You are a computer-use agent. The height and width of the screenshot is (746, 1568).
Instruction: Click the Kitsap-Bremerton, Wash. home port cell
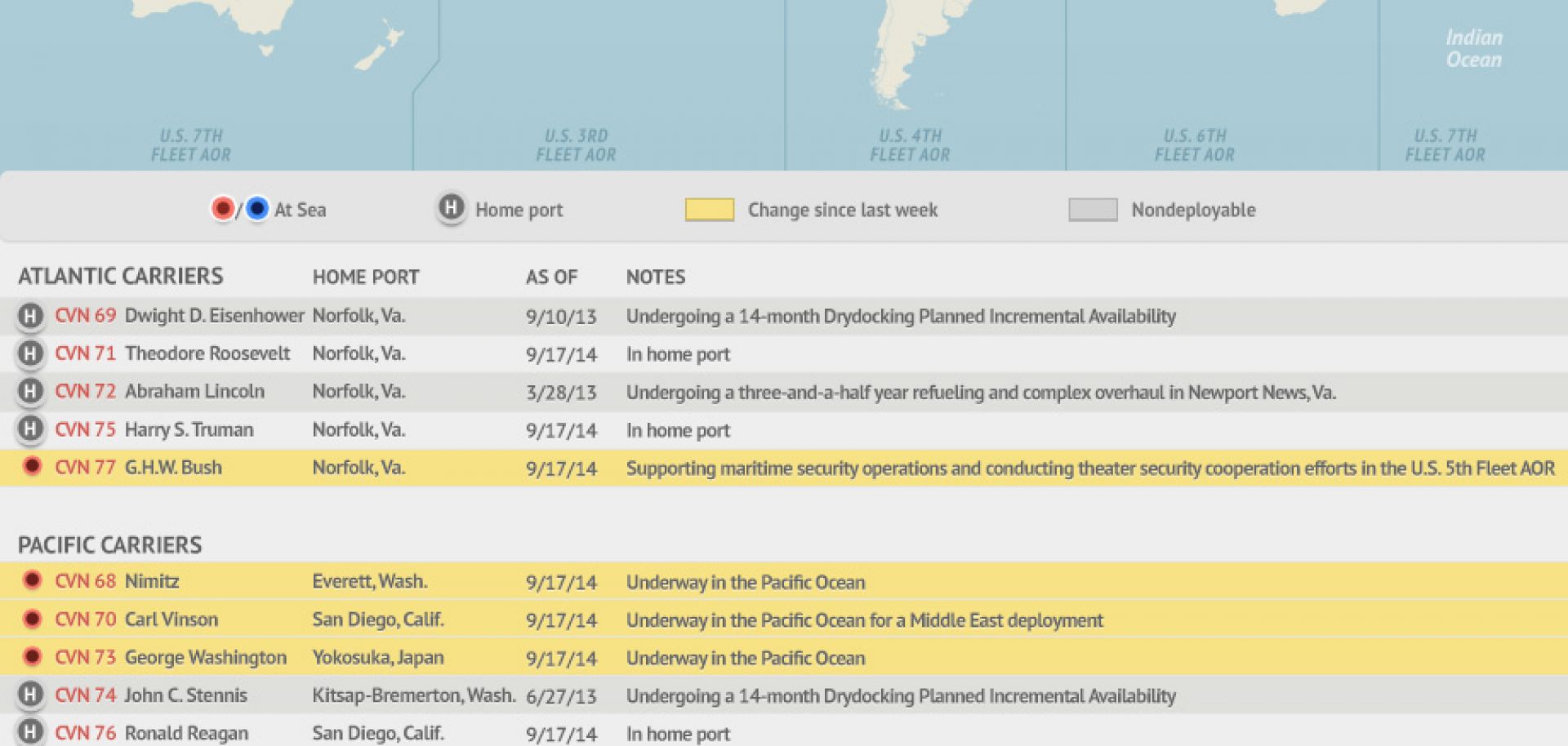coord(414,695)
